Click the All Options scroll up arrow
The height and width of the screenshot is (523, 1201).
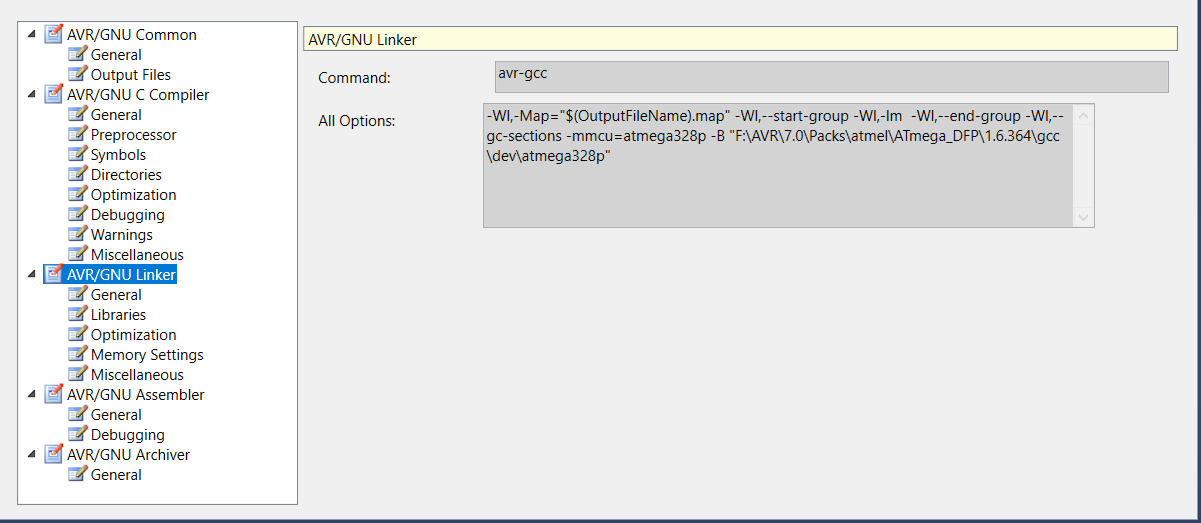pos(1084,116)
